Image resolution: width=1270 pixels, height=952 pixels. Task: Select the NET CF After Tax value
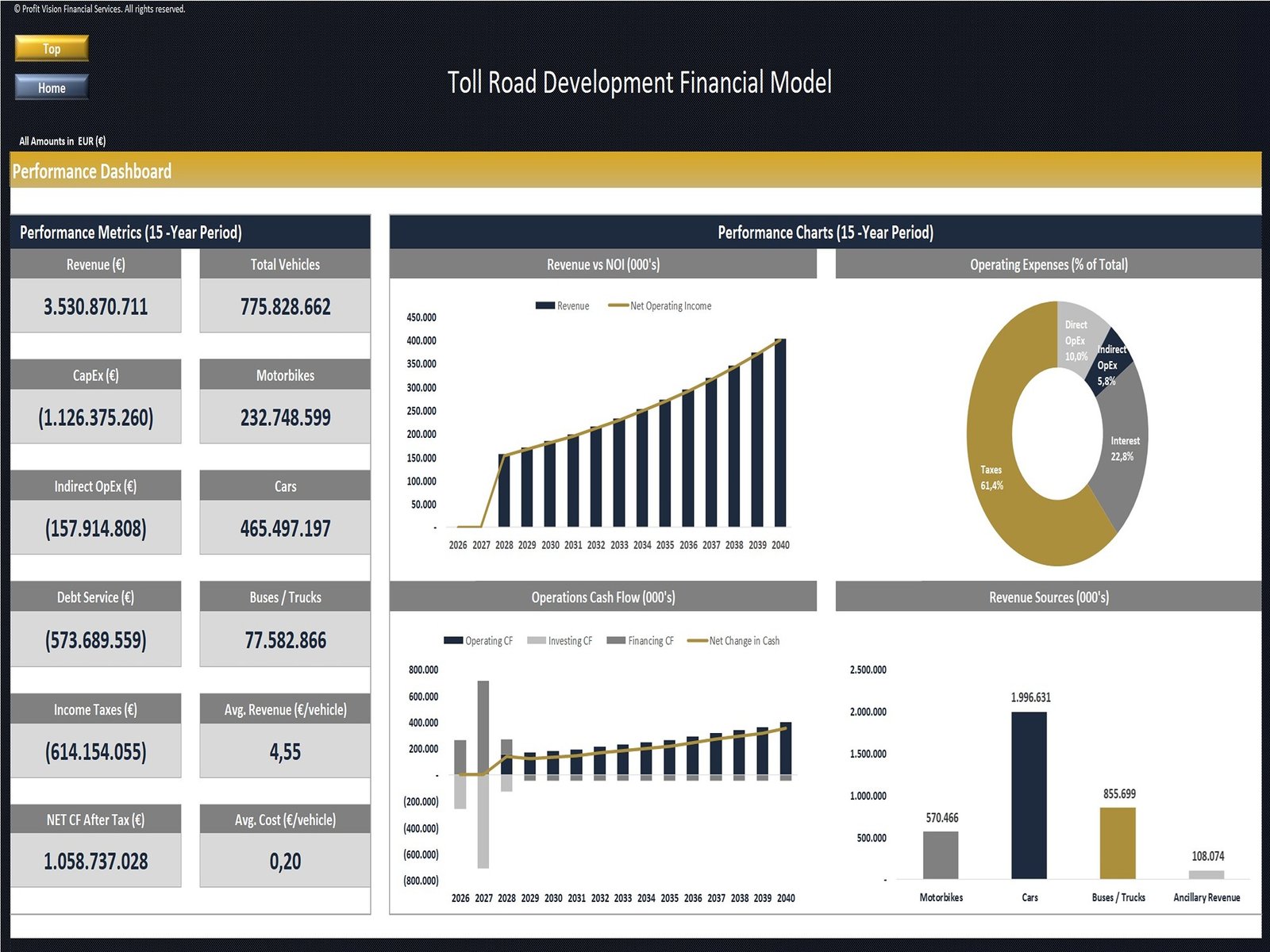click(x=95, y=862)
